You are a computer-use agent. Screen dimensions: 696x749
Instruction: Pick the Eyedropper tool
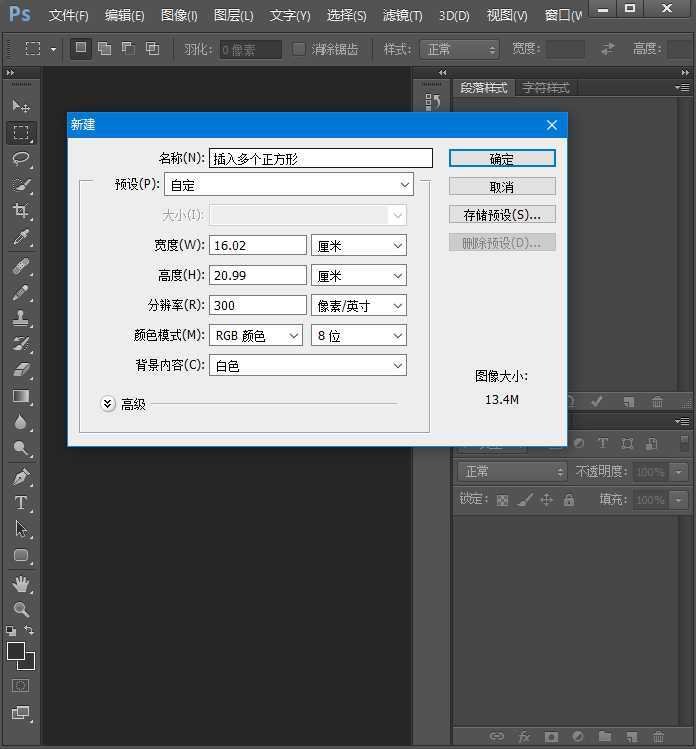pyautogui.click(x=21, y=238)
